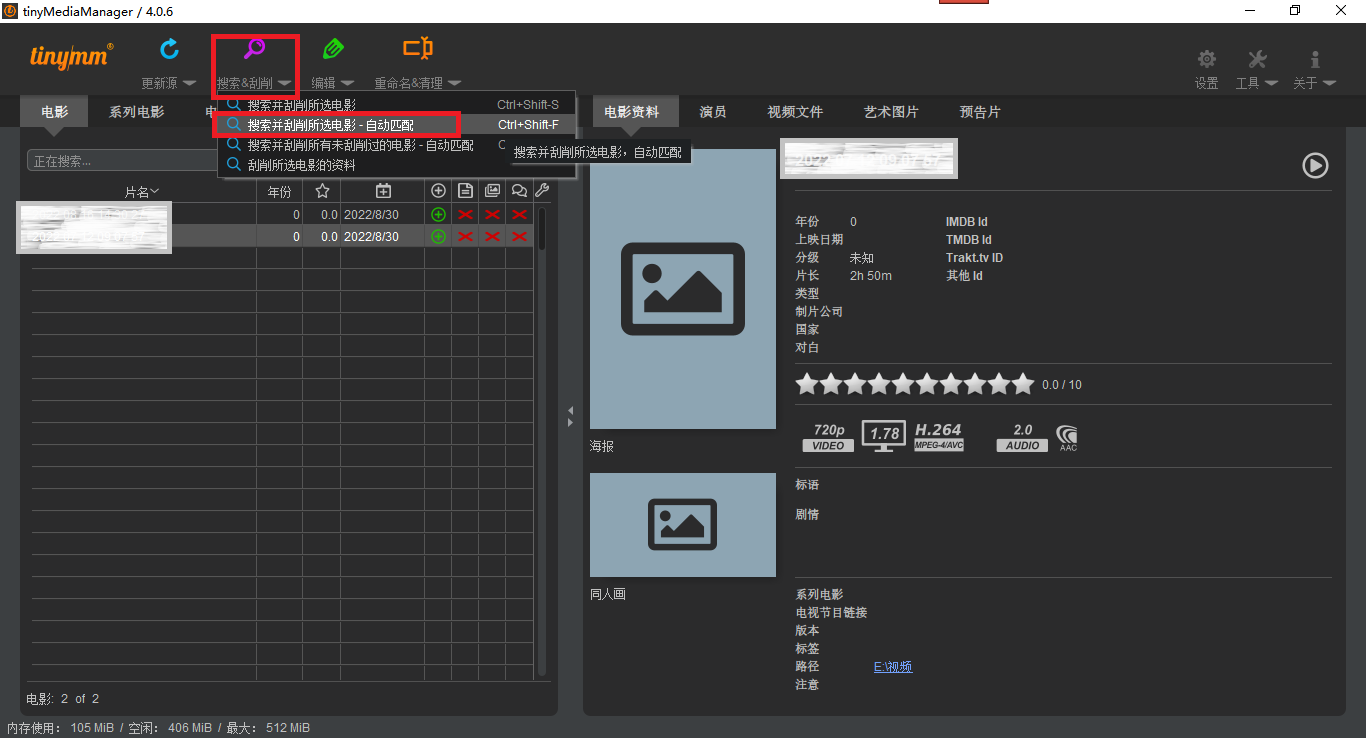The image size is (1366, 738).
Task: Click the NFO document column header icon
Action: point(465,190)
